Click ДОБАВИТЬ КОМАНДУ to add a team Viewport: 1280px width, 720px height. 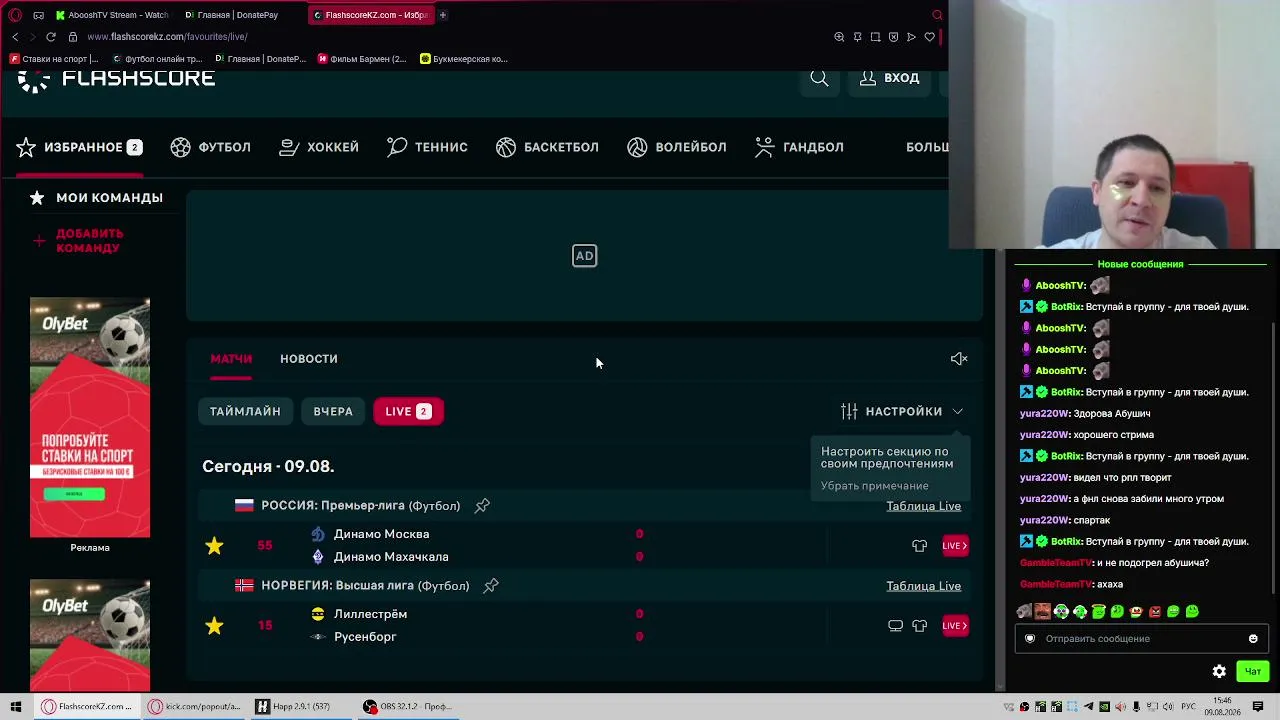(x=78, y=241)
